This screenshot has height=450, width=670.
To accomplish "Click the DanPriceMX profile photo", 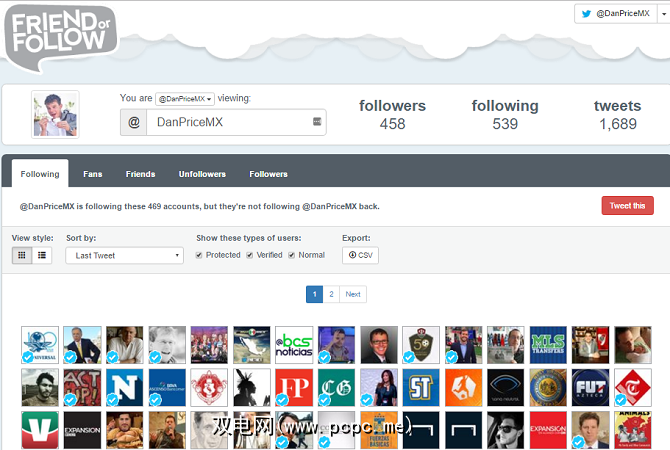I will (55, 115).
